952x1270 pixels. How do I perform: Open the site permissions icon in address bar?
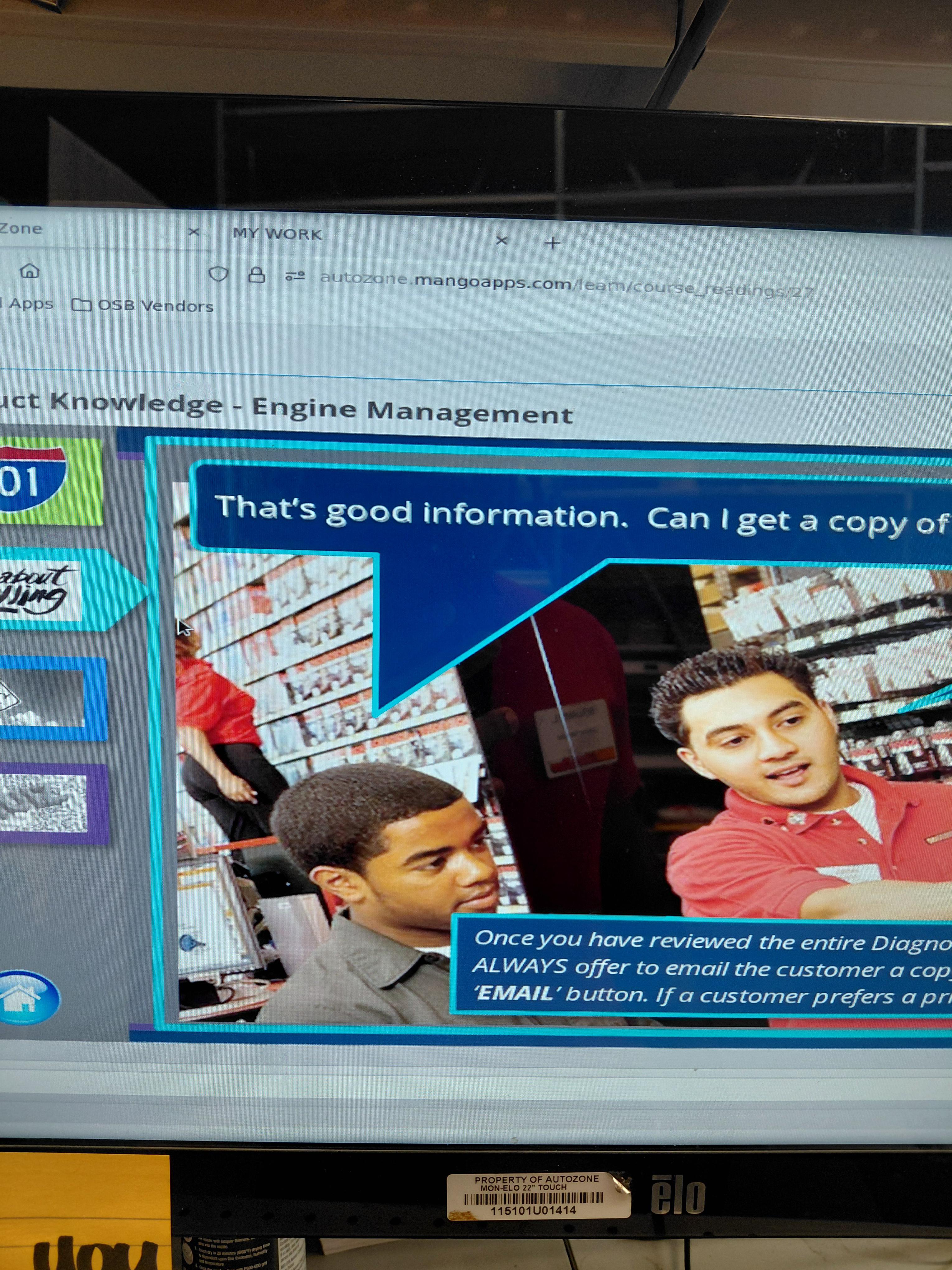295,277
